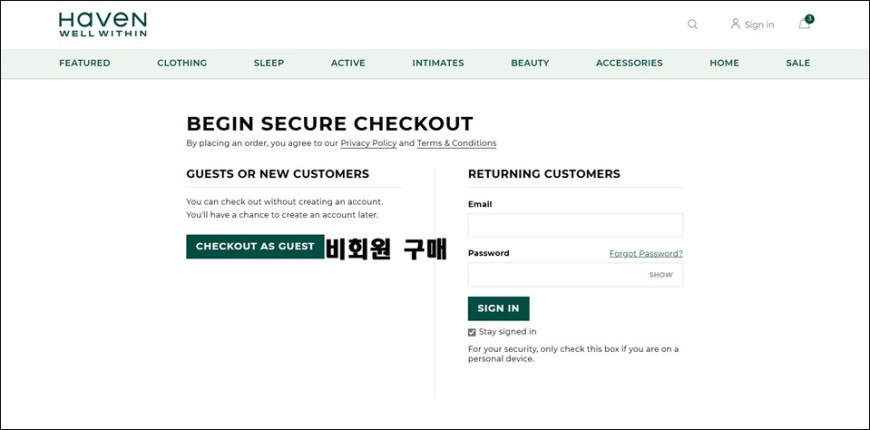This screenshot has height=430, width=870.
Task: Click the Sign in person icon
Action: click(735, 24)
